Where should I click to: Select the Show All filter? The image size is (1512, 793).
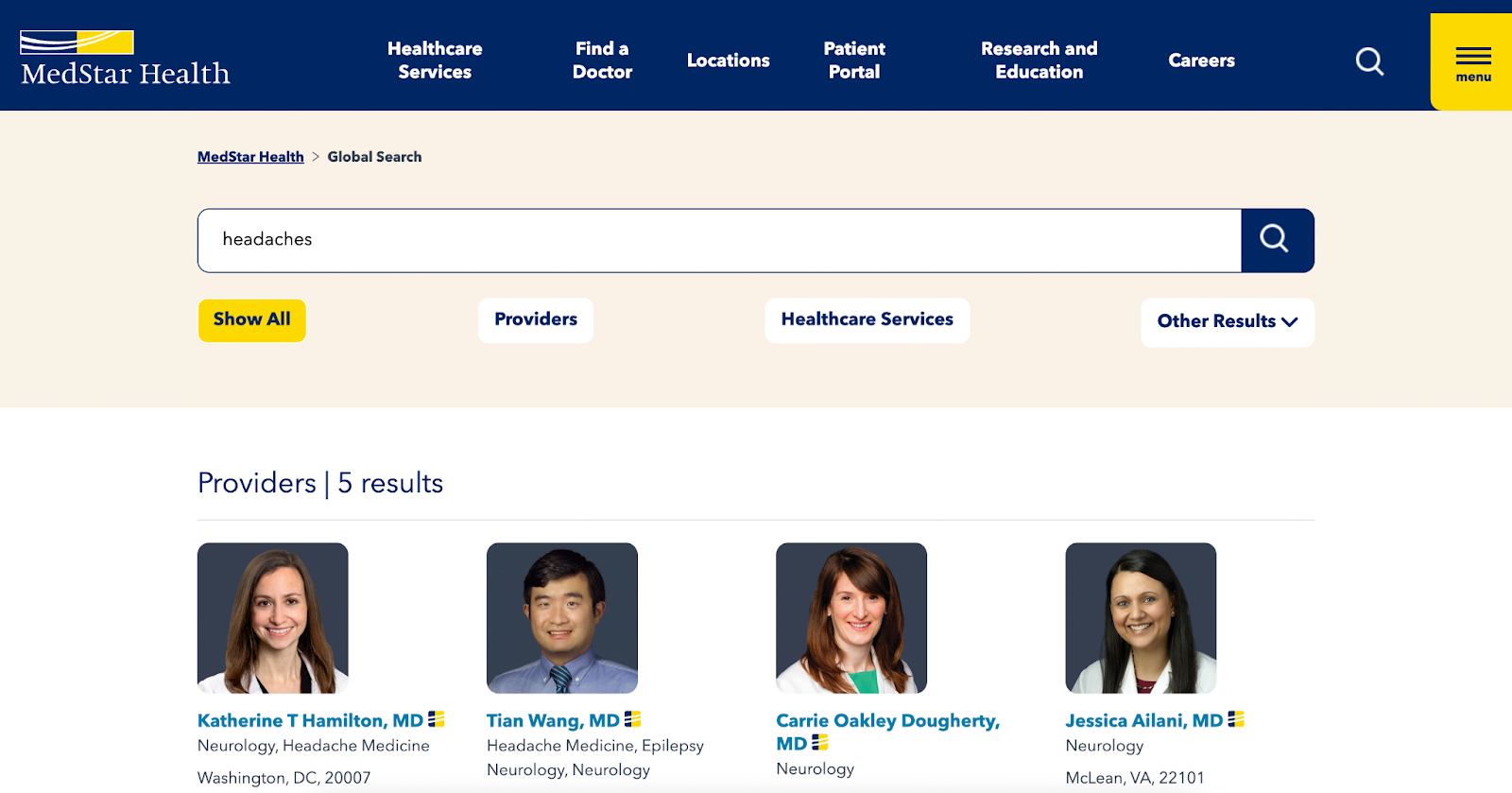click(251, 319)
